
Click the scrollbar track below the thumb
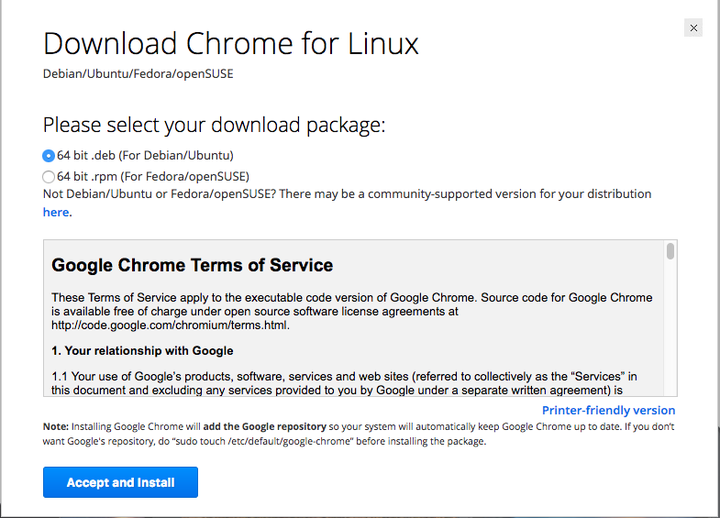670,327
